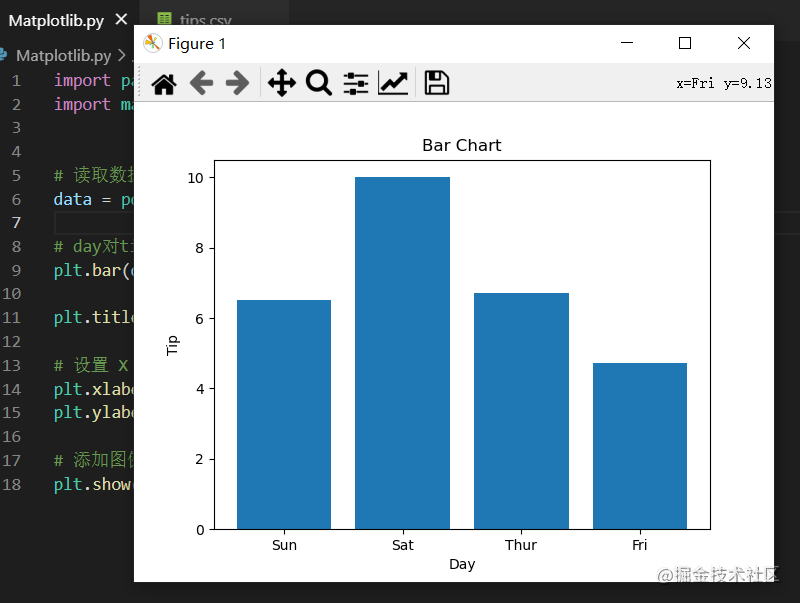Reset the plot to original home view
This screenshot has width=800, height=603.
(x=164, y=84)
